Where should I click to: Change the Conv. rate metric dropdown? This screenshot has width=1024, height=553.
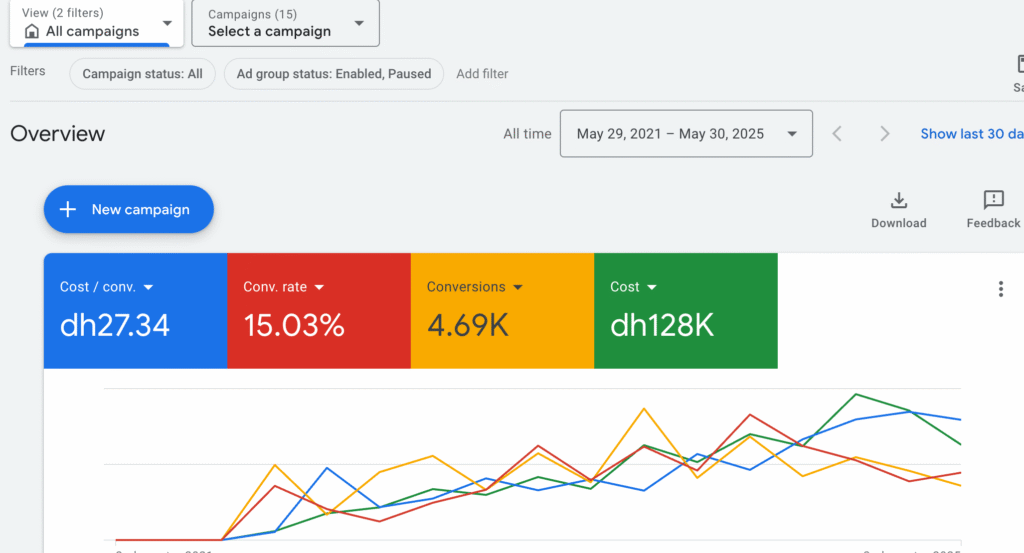pyautogui.click(x=319, y=287)
